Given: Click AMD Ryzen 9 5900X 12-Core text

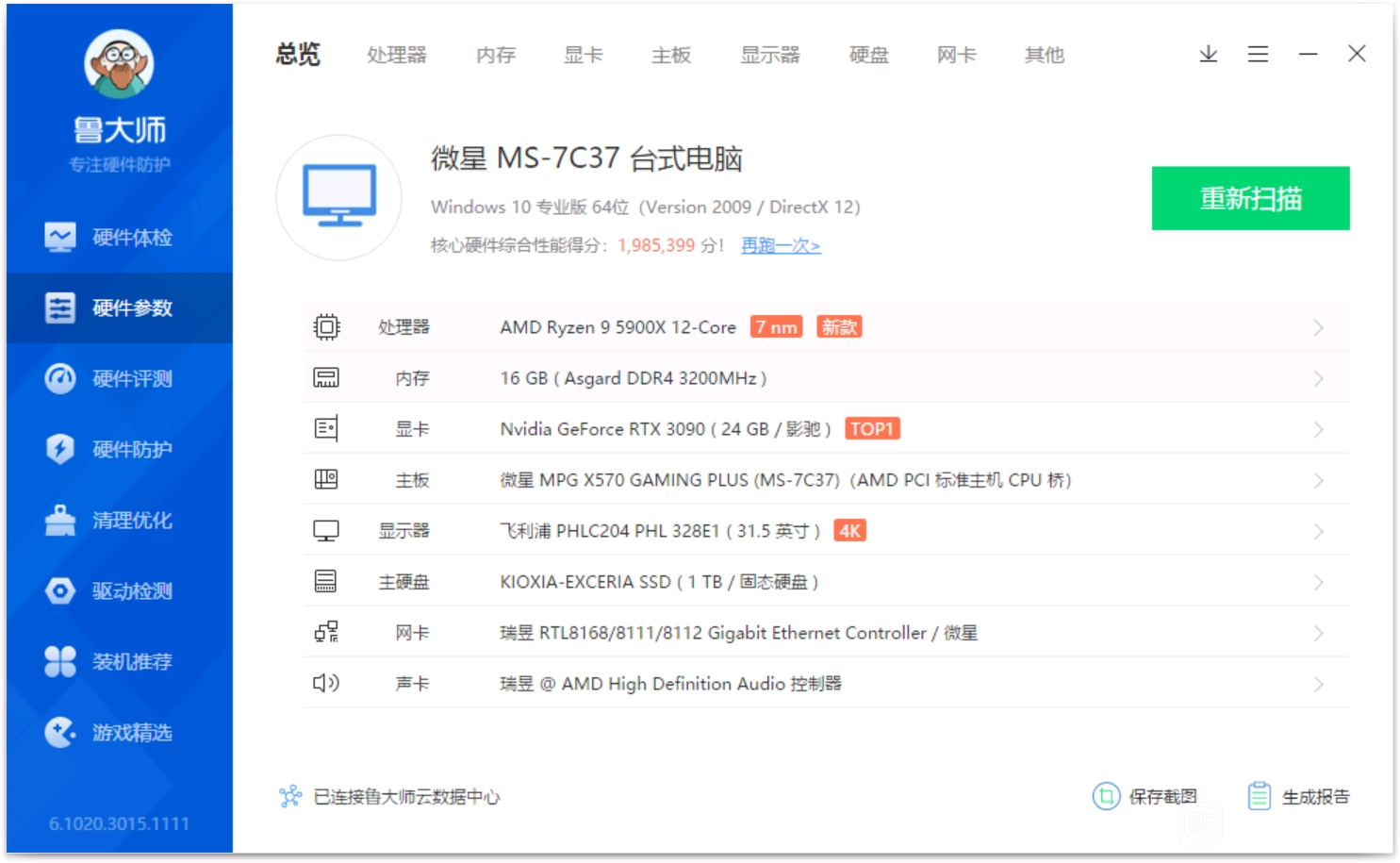Looking at the screenshot, I should coord(618,327).
